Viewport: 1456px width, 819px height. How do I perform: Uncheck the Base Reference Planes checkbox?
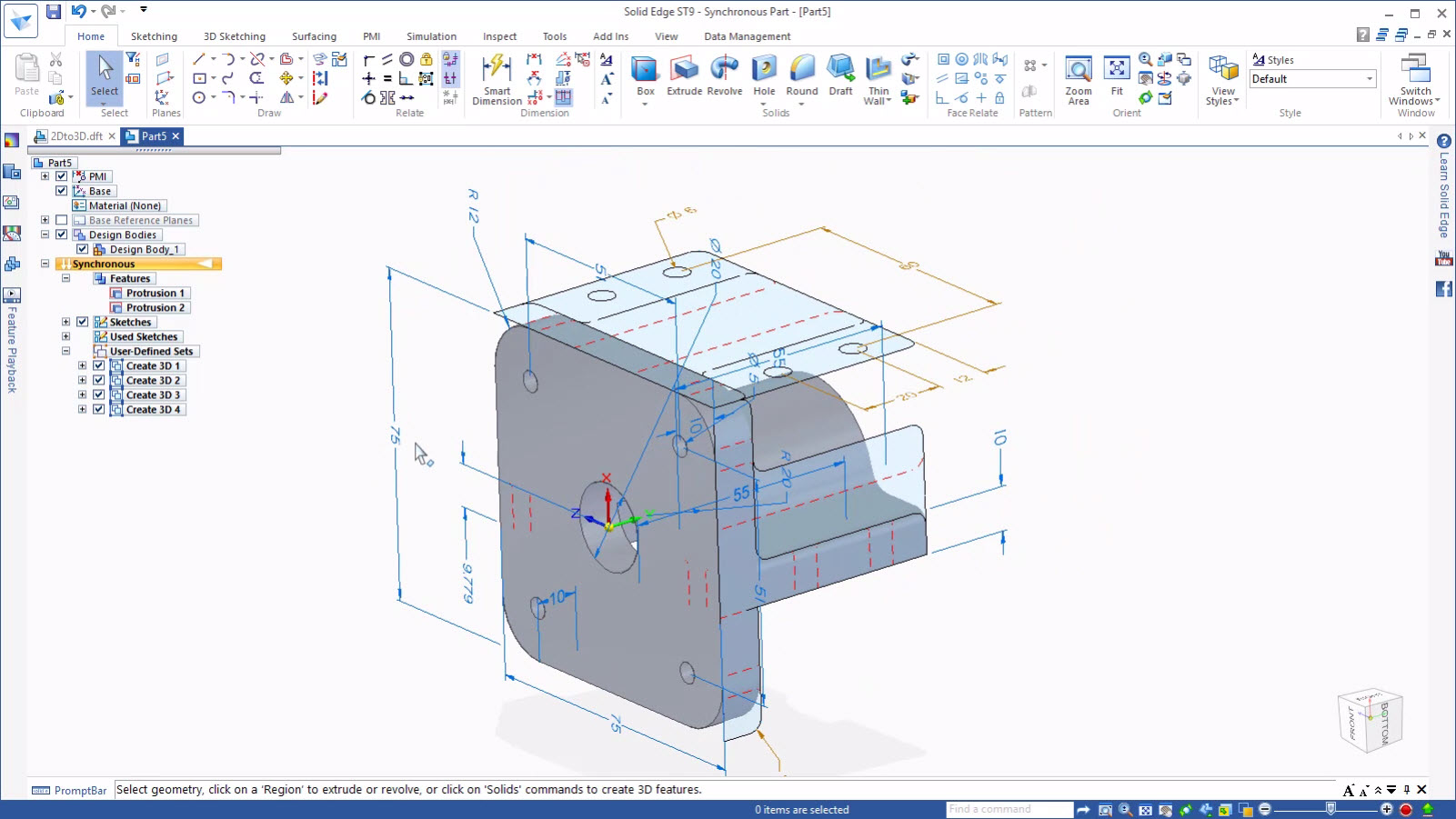[61, 220]
